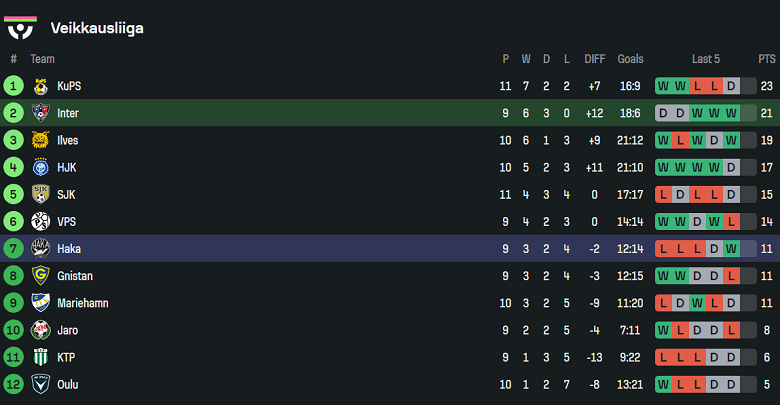Click the Haka team crest
Viewport: 780px width, 405px height.
pos(41,248)
